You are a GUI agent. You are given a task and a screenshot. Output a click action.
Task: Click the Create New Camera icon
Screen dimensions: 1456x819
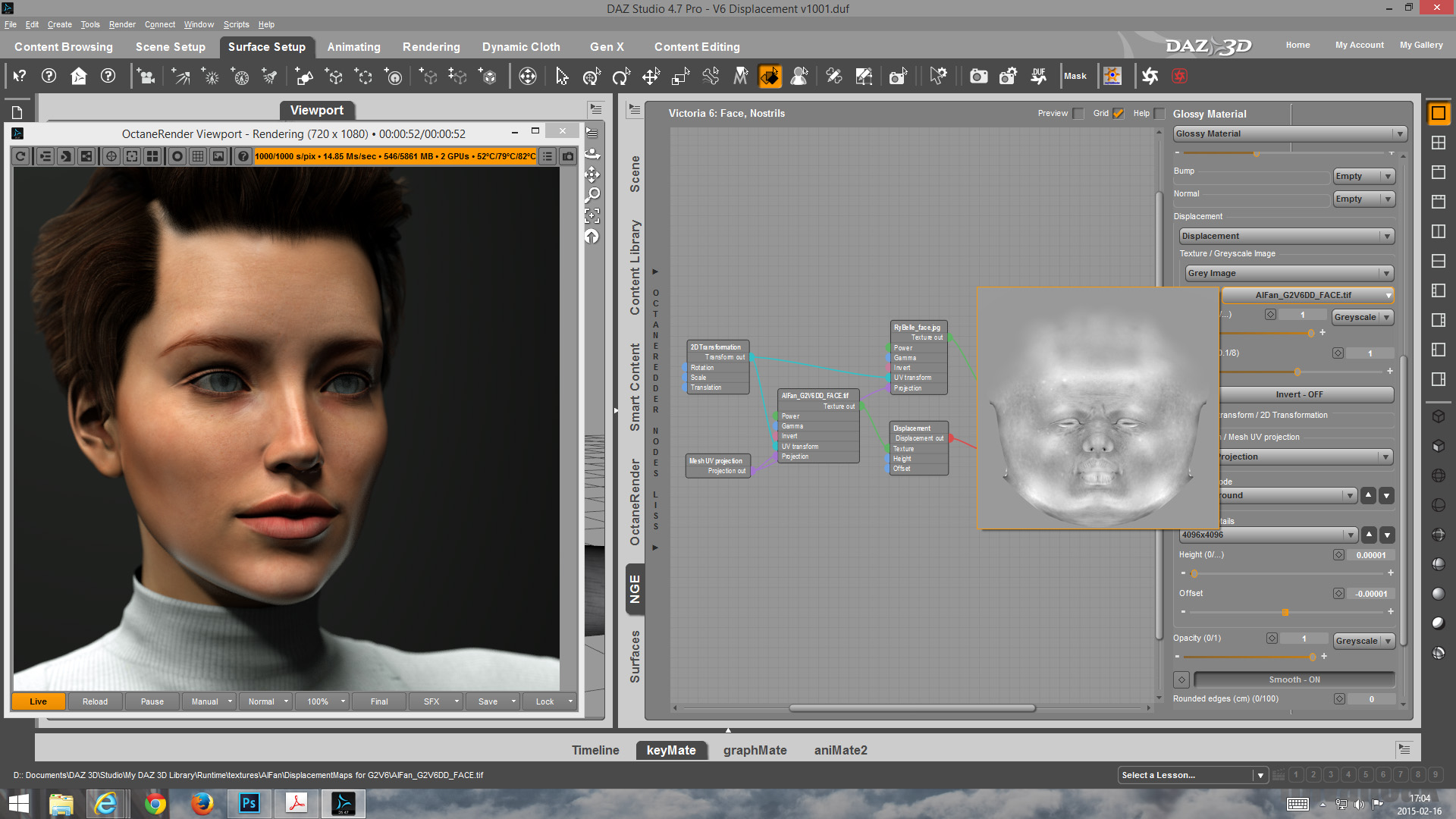tap(146, 76)
